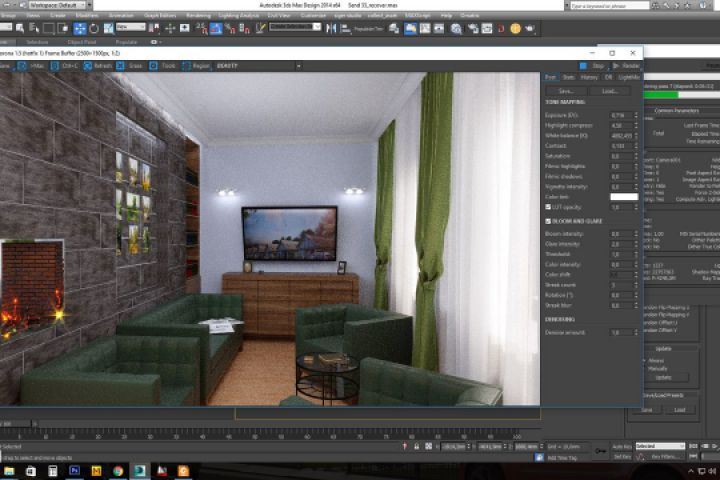Click Ctrl+C copy in the frame buffer
The height and width of the screenshot is (480, 720).
(64, 66)
